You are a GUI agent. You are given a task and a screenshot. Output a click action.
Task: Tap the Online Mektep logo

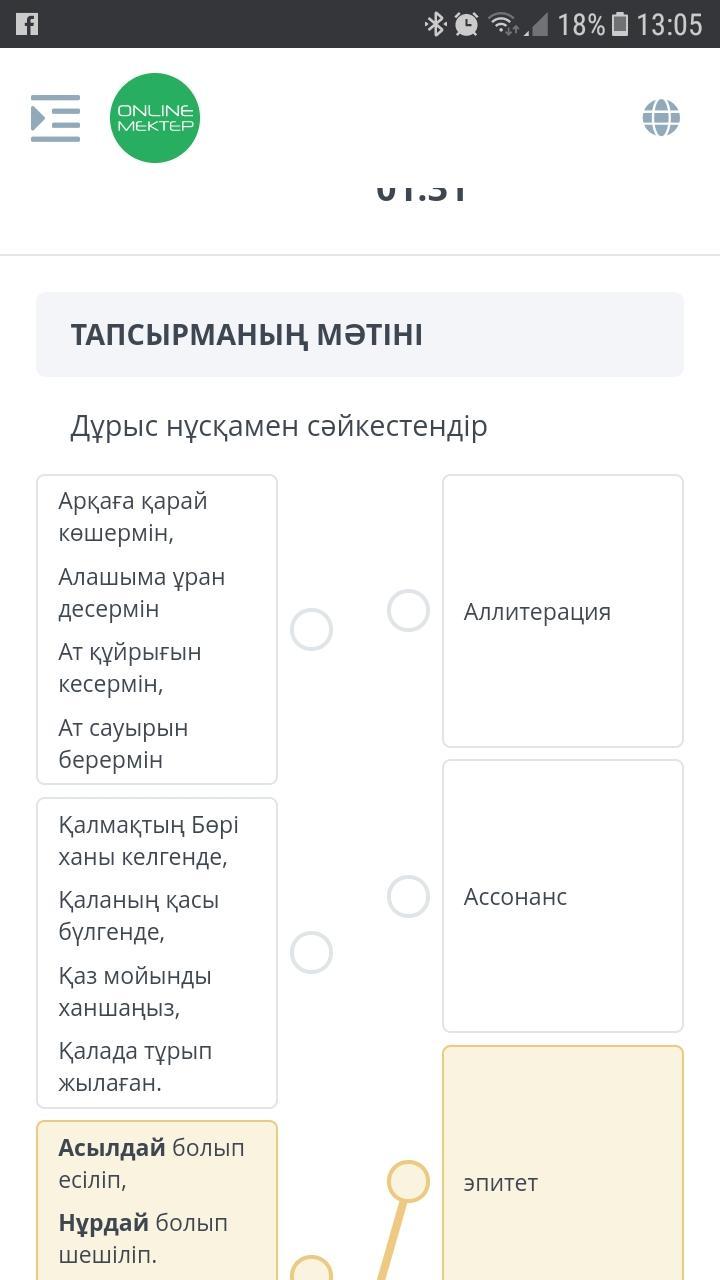(x=155, y=118)
